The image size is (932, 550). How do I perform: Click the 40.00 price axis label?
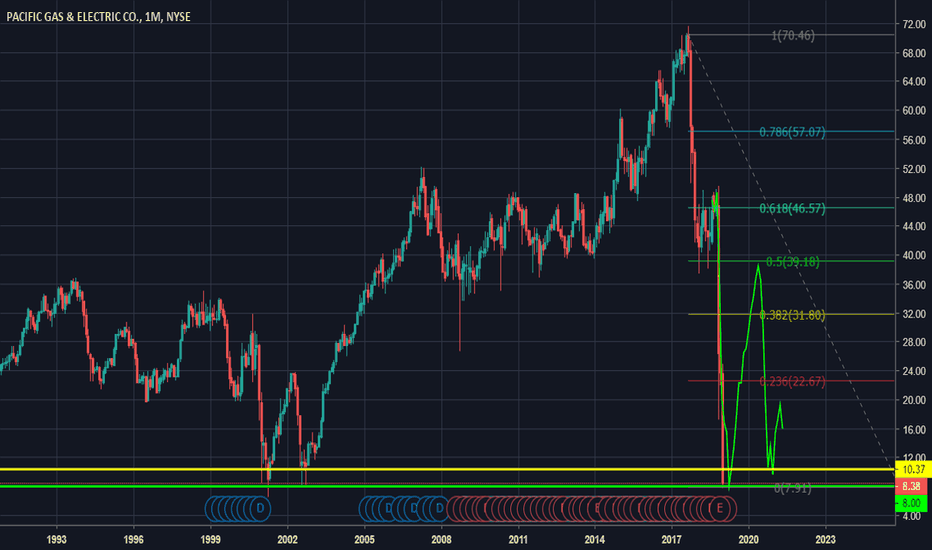click(x=914, y=256)
